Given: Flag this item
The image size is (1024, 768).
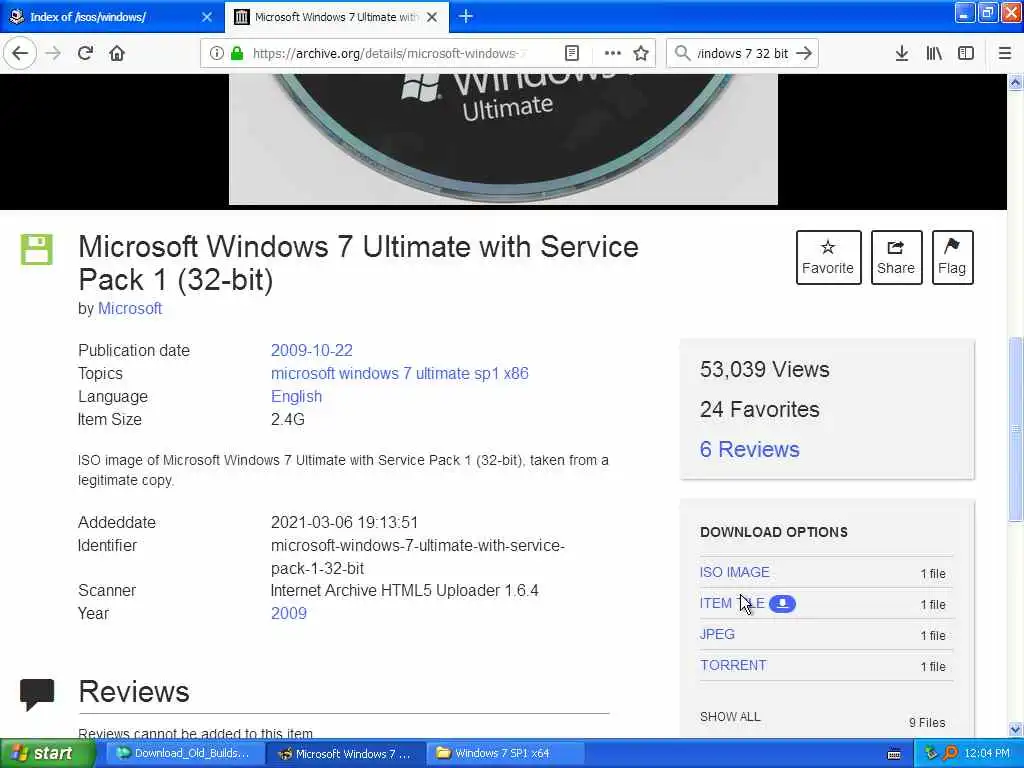Looking at the screenshot, I should coord(952,257).
